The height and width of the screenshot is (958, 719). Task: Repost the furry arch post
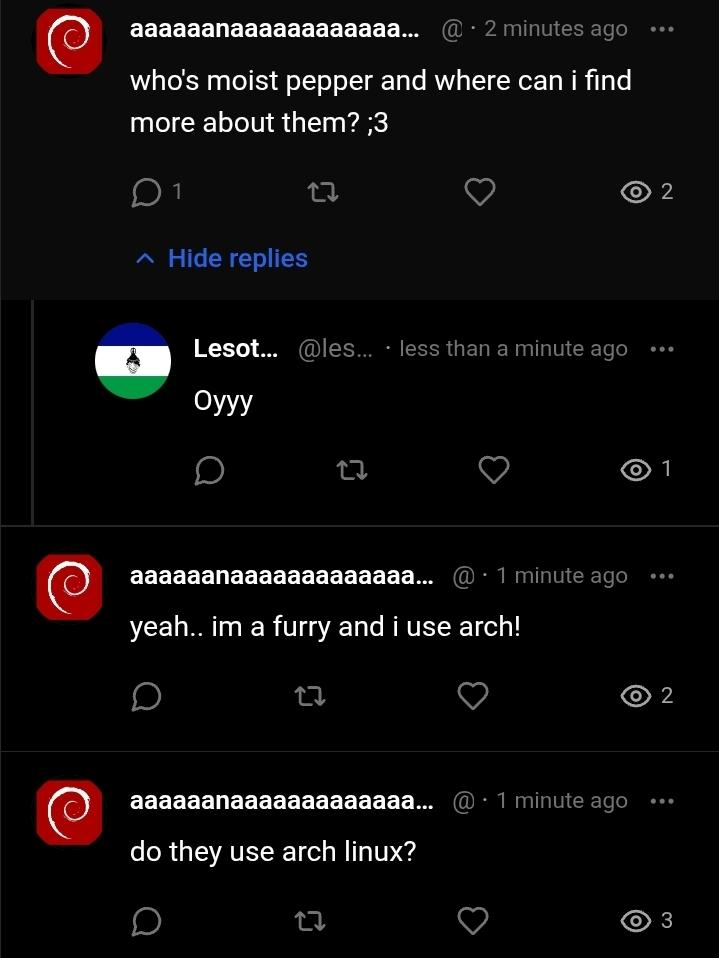click(x=312, y=695)
